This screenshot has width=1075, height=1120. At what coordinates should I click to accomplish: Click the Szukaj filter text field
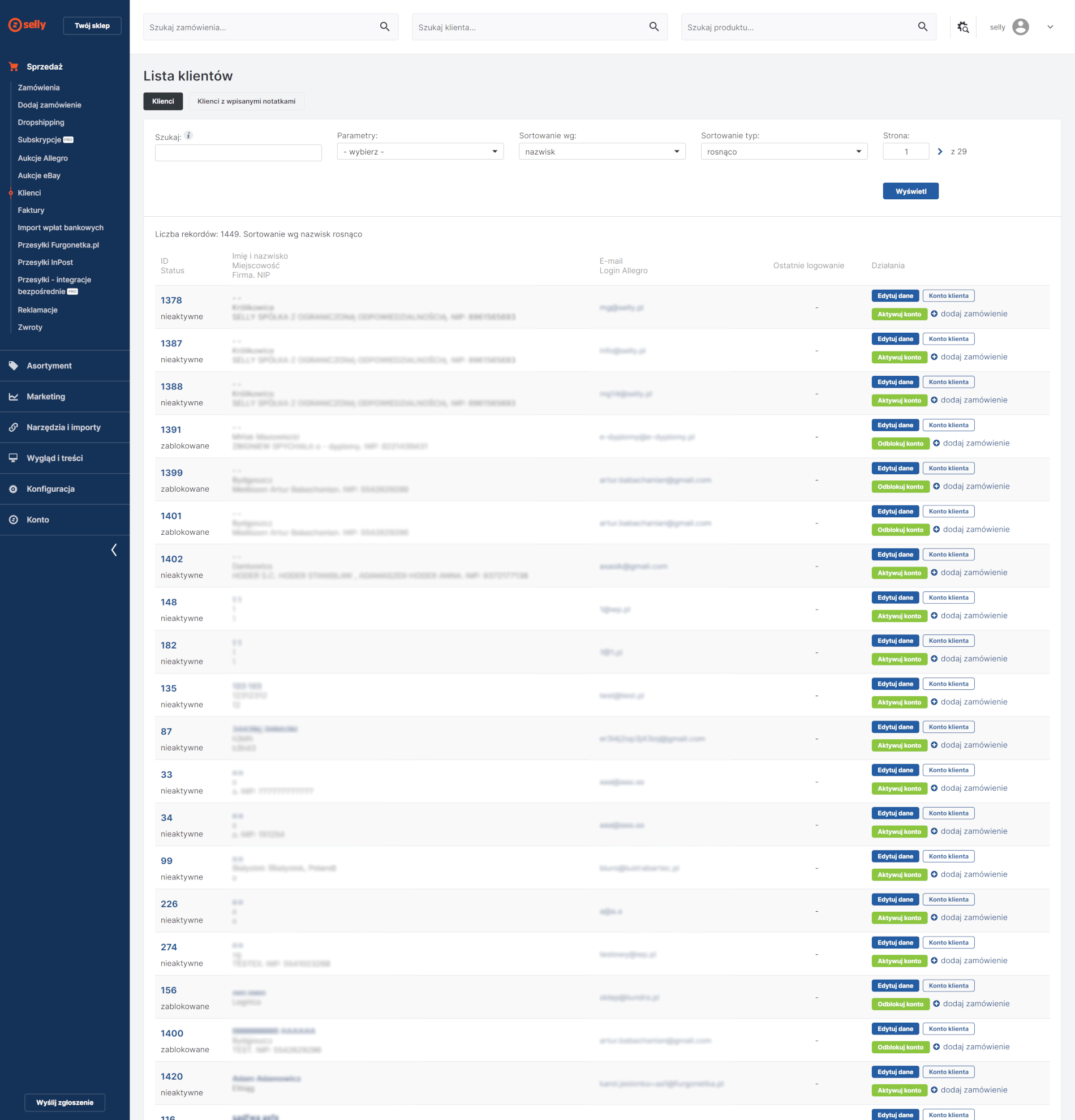pyautogui.click(x=238, y=153)
